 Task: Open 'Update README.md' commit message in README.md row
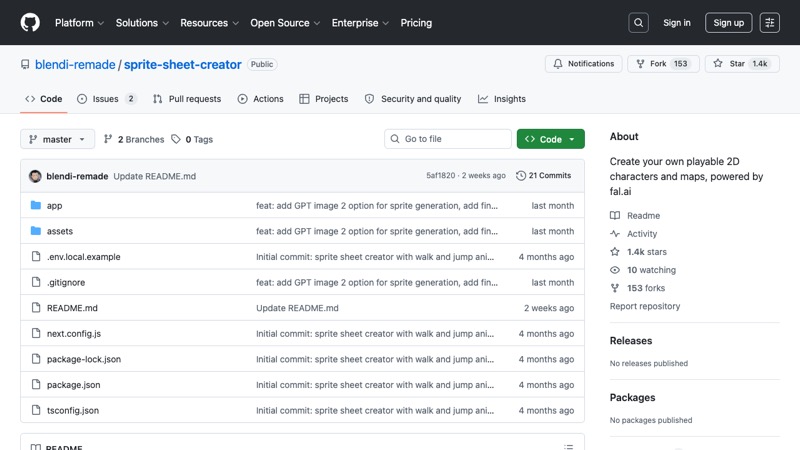[x=297, y=308]
